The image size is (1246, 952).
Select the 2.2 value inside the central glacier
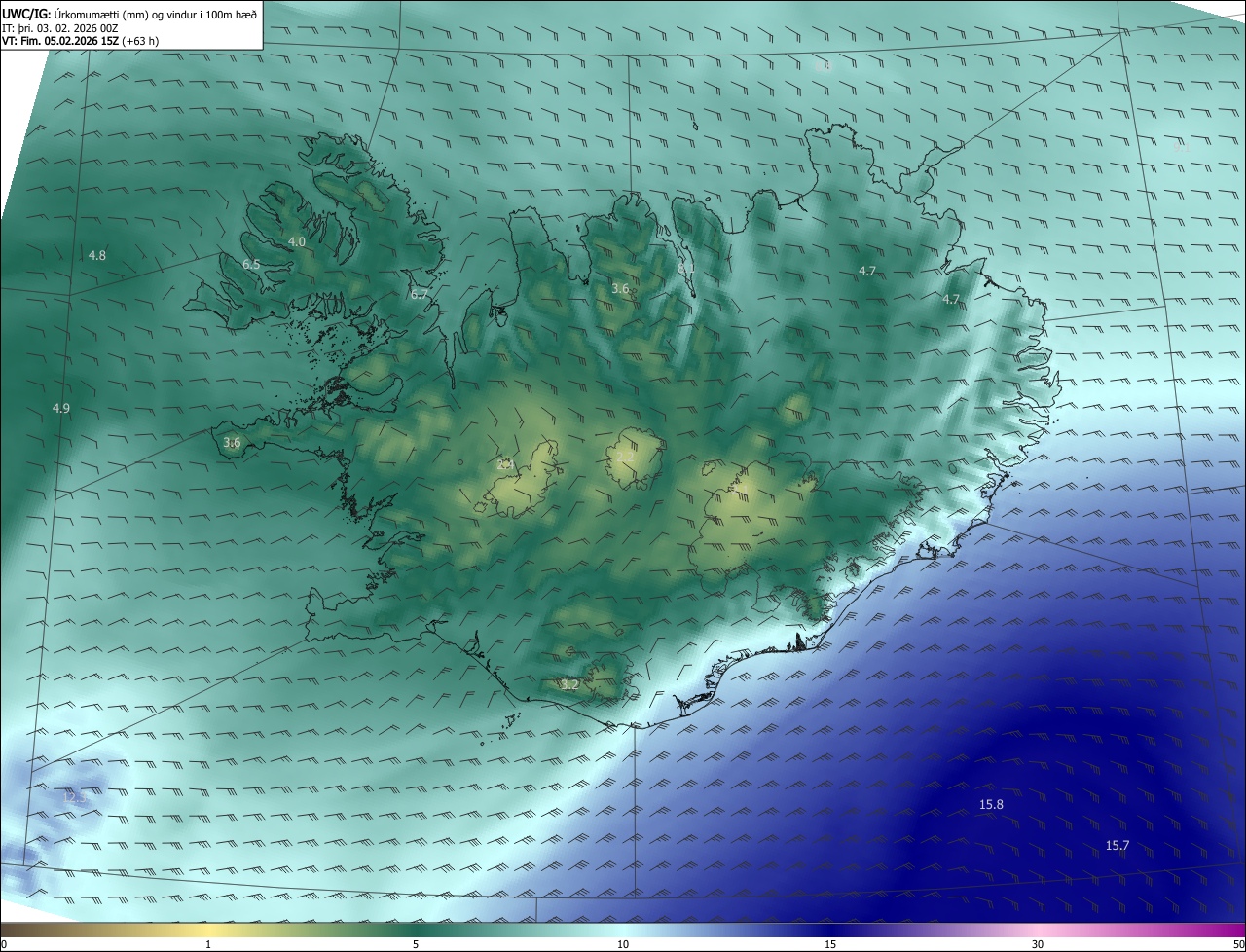tap(625, 456)
